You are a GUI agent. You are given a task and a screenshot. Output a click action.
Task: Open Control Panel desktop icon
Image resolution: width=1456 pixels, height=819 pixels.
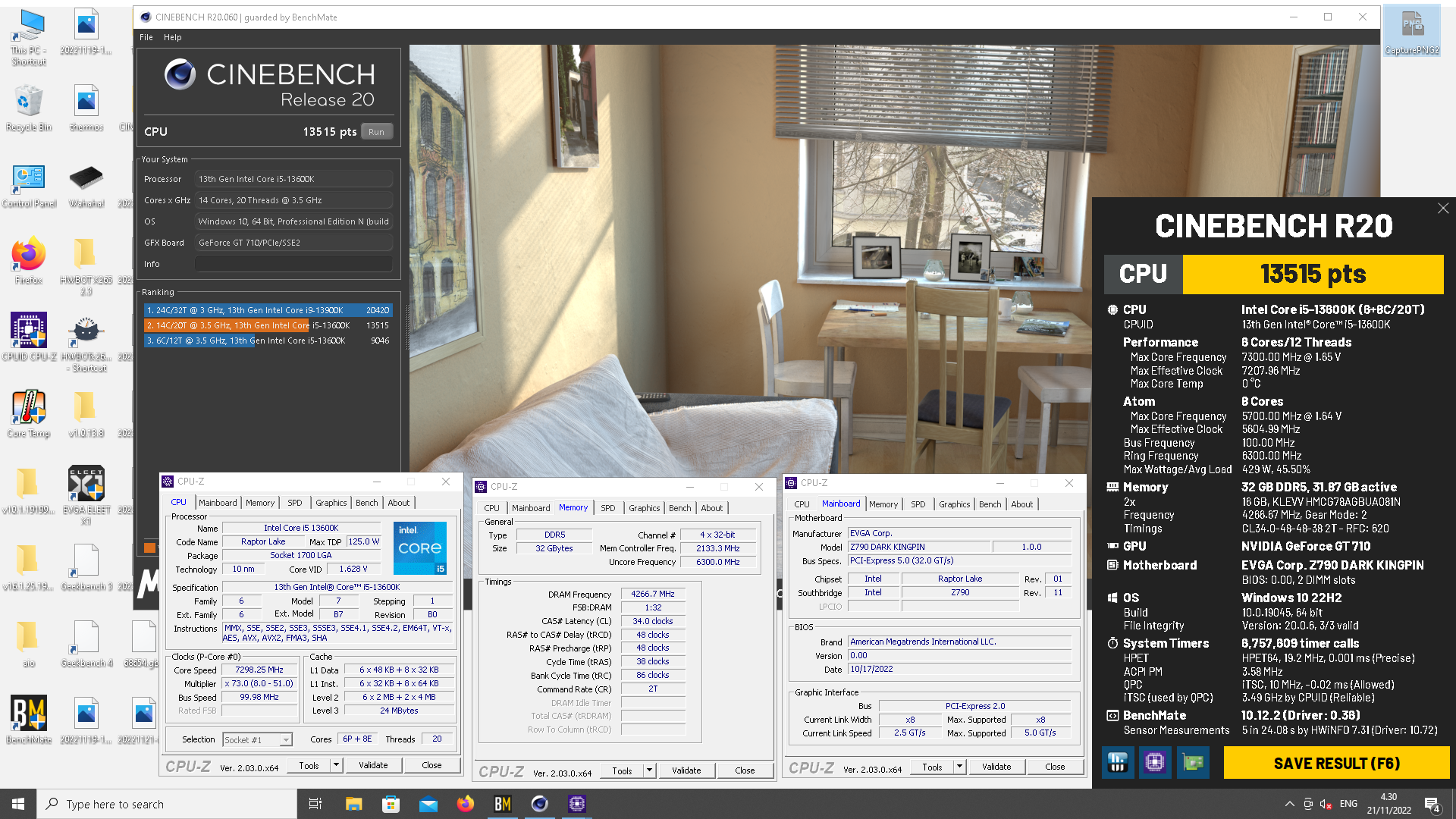(x=29, y=186)
